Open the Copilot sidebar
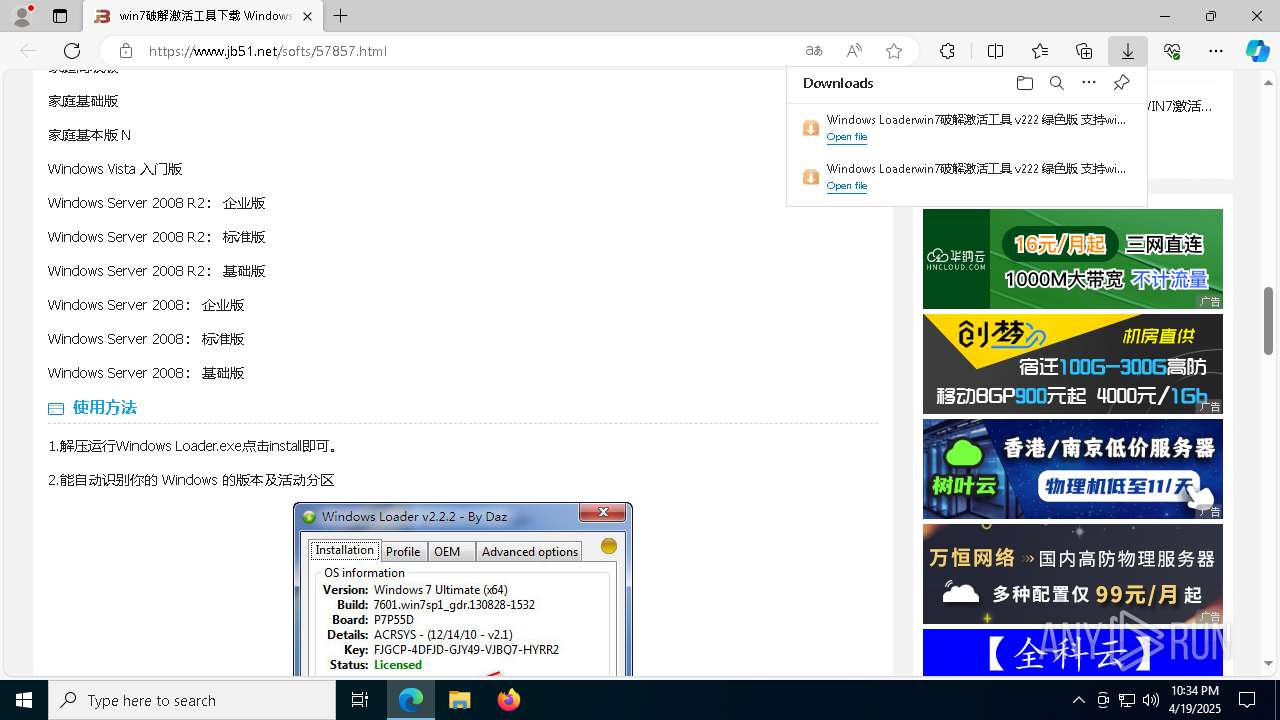 point(1257,51)
